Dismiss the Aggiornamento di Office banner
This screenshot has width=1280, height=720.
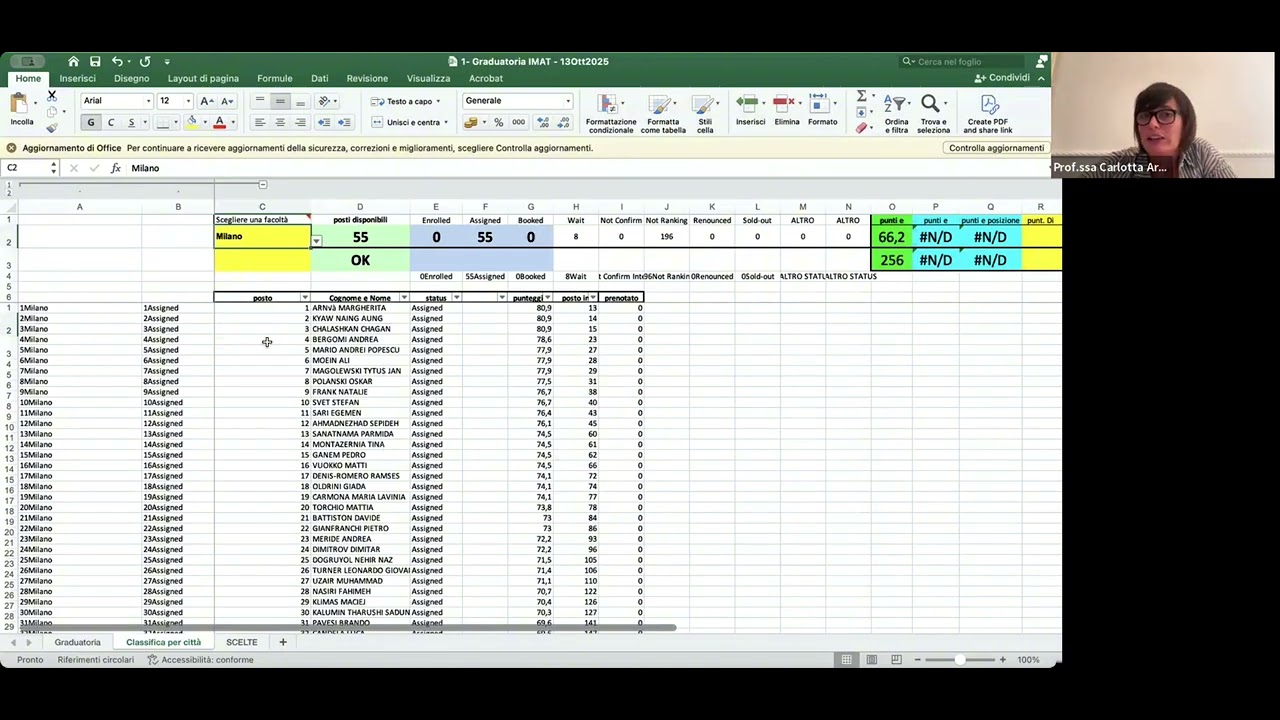(12, 148)
